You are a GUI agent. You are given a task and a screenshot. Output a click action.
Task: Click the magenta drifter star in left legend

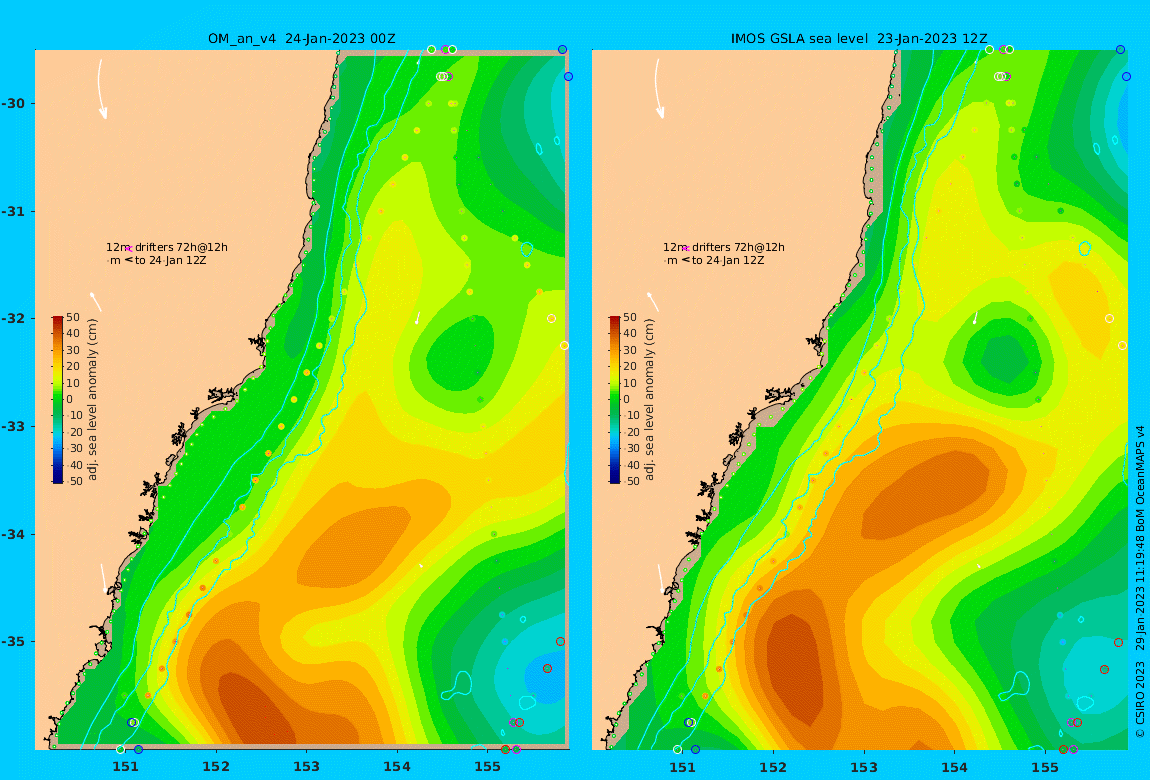coord(128,249)
